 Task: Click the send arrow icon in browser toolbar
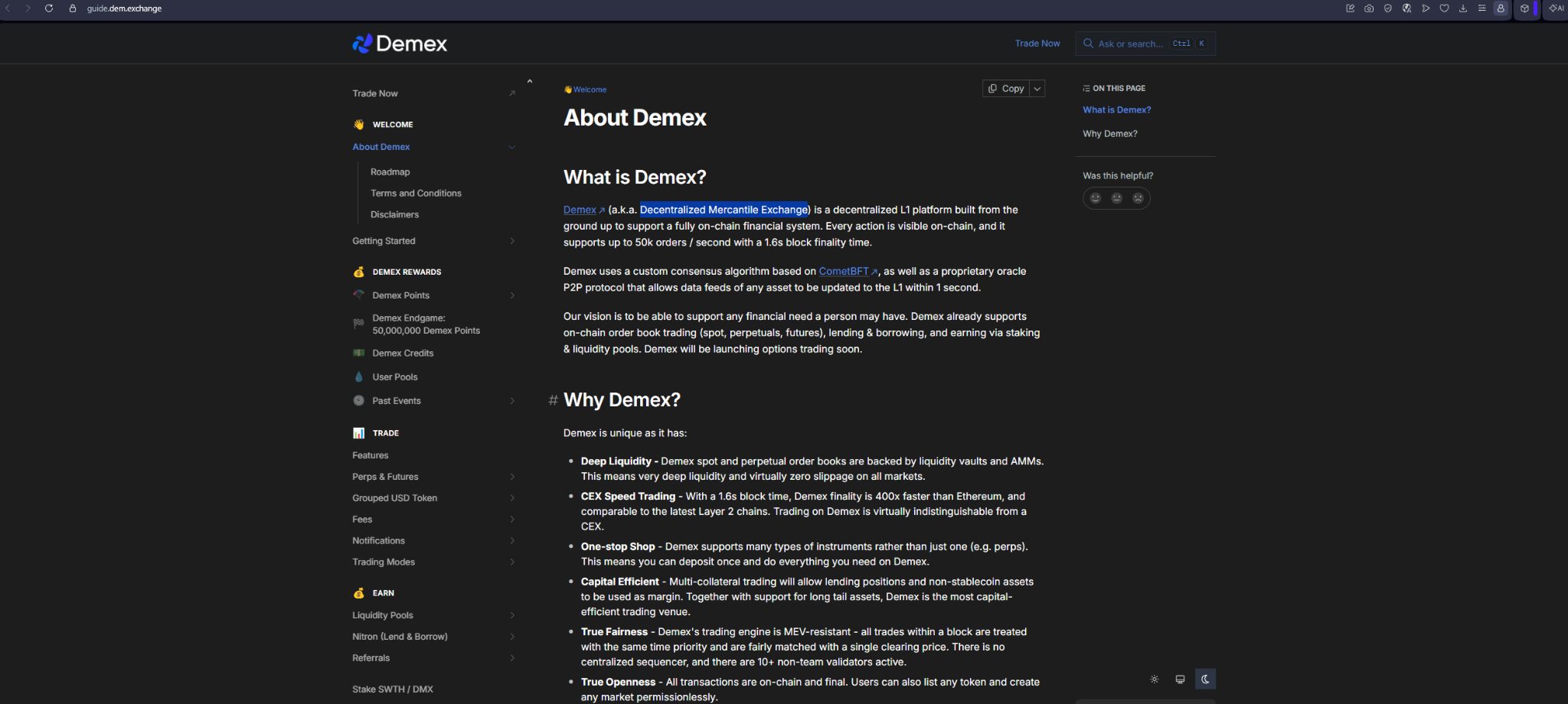pos(1426,8)
